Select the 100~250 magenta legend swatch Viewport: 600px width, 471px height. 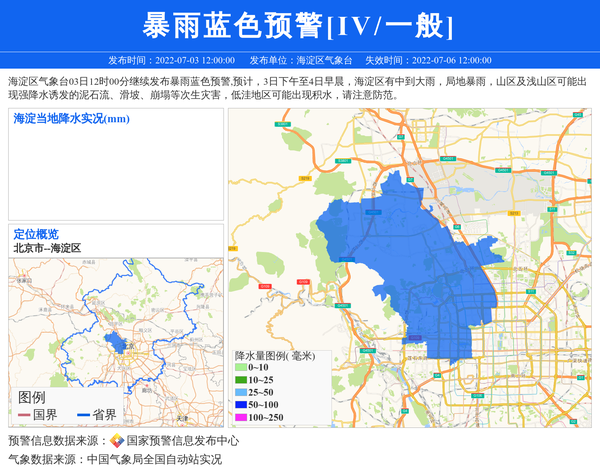pos(241,417)
